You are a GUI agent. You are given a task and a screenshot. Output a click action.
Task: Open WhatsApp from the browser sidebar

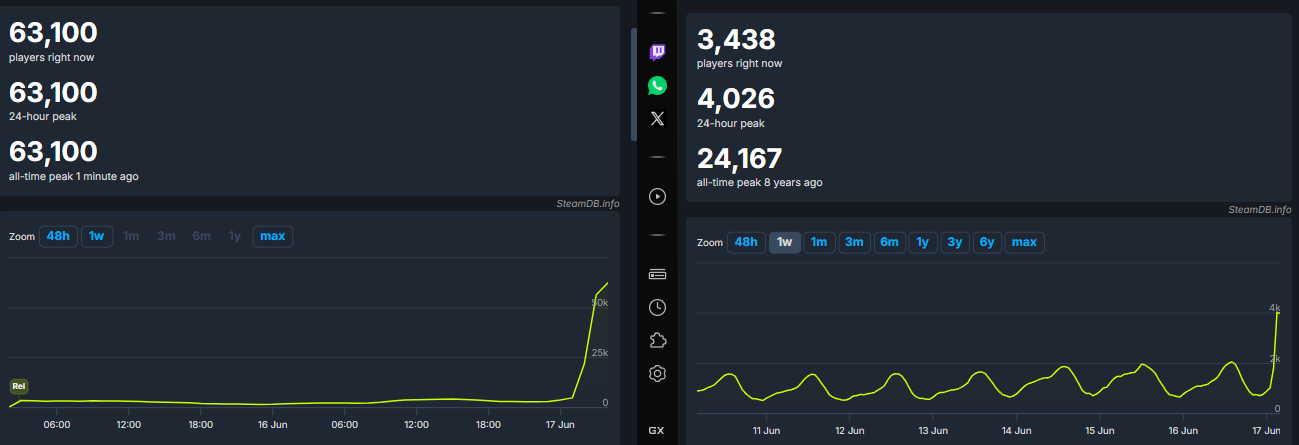tap(657, 85)
